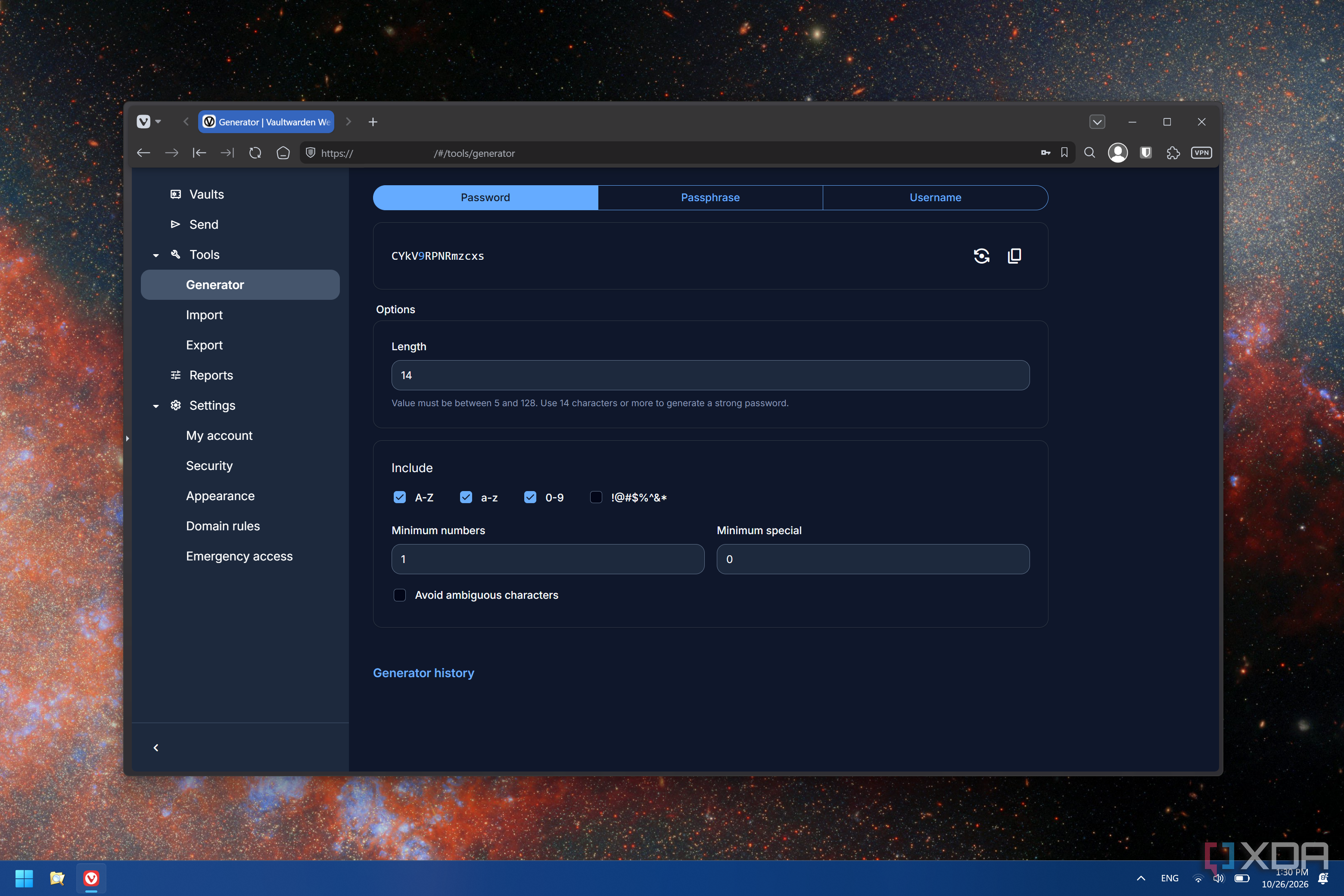
Task: Open saved passwords key icon in address bar
Action: (1046, 153)
